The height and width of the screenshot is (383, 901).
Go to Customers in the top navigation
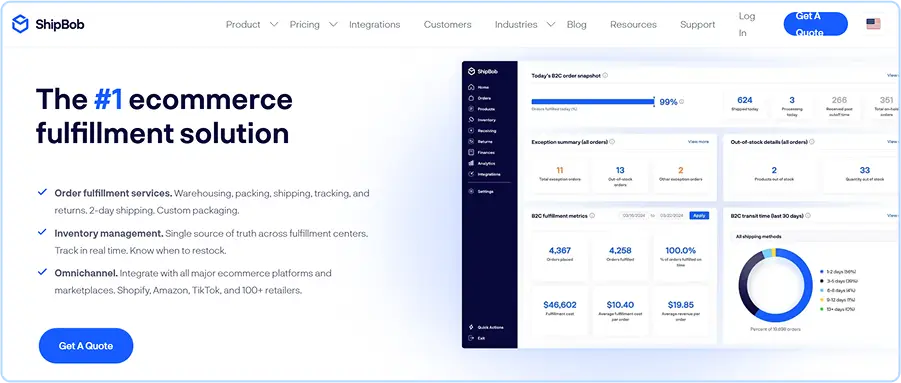[x=448, y=25]
